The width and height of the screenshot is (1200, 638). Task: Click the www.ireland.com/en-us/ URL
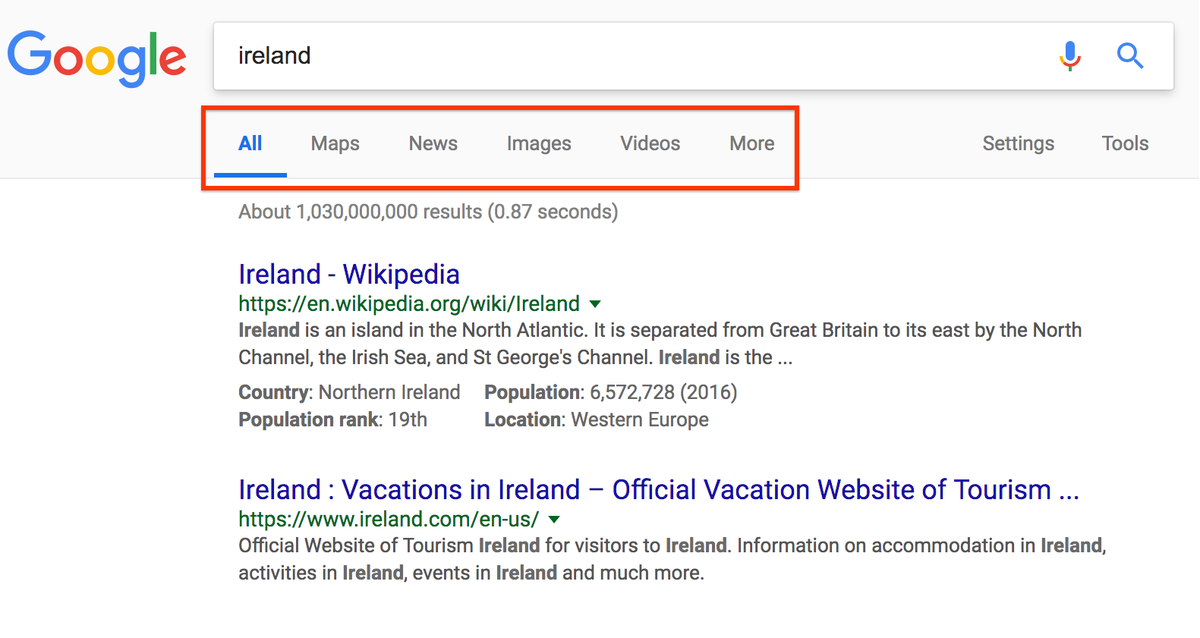click(x=389, y=520)
